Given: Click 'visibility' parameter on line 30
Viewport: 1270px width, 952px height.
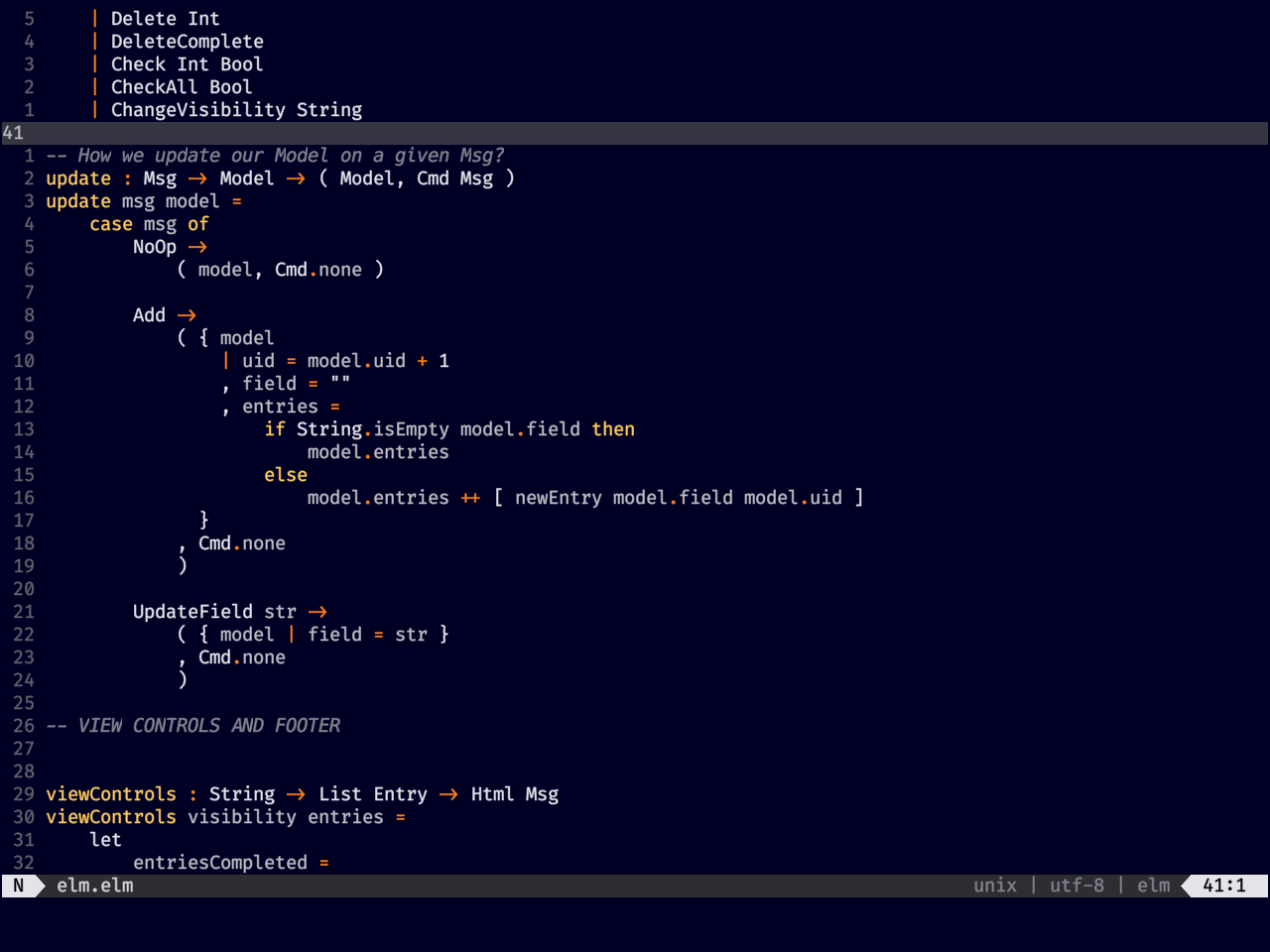Looking at the screenshot, I should [242, 817].
